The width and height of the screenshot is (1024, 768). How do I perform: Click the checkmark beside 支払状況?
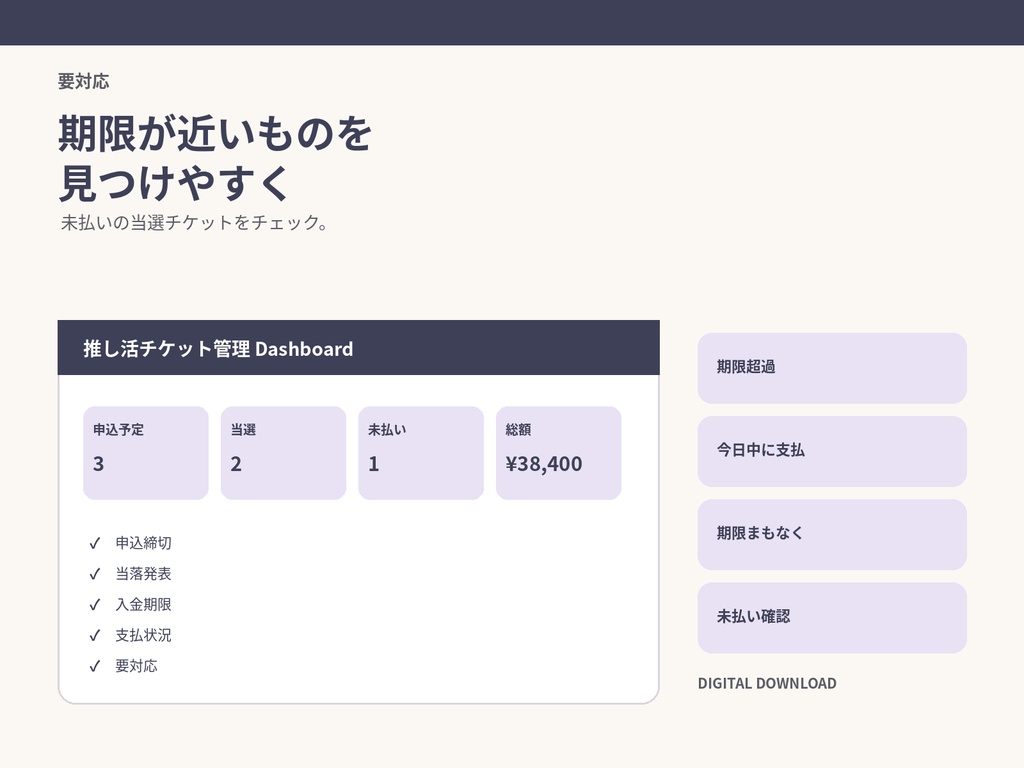[x=95, y=635]
